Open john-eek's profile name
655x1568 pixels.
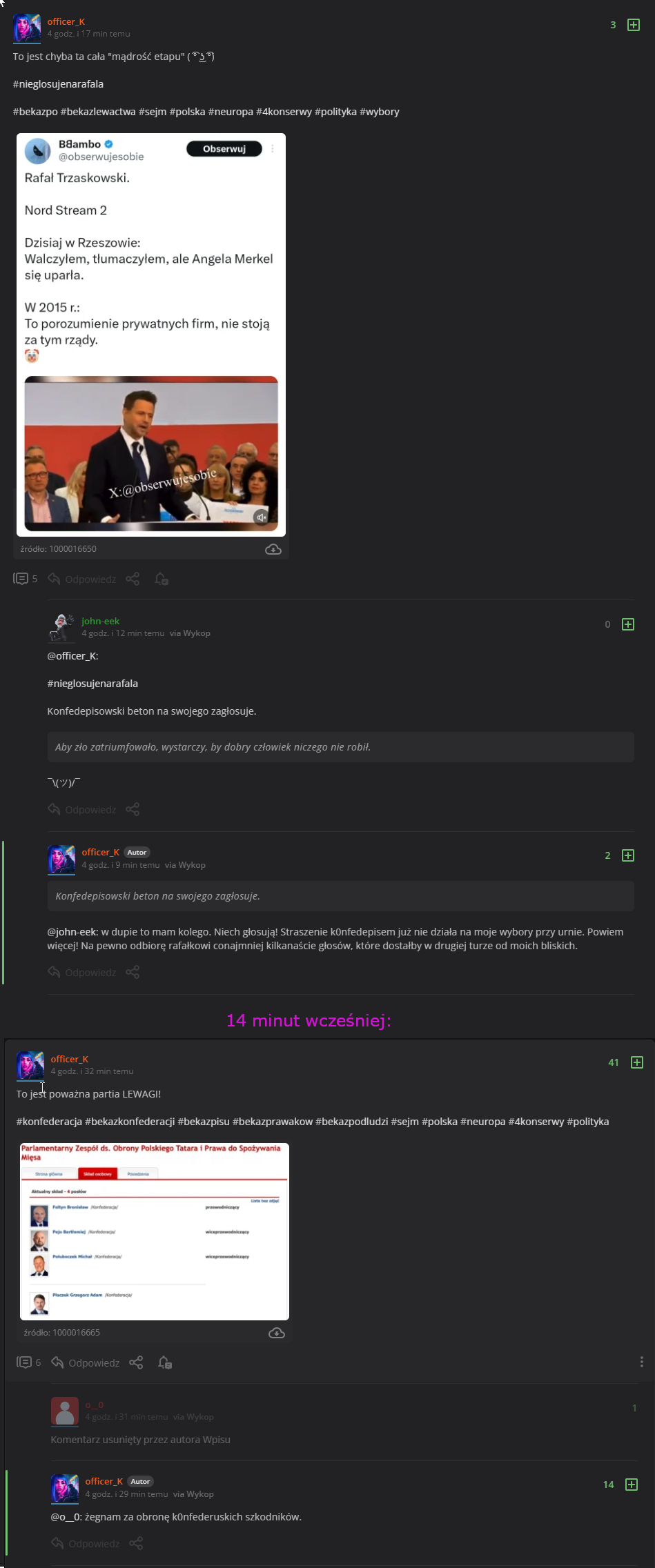[101, 621]
